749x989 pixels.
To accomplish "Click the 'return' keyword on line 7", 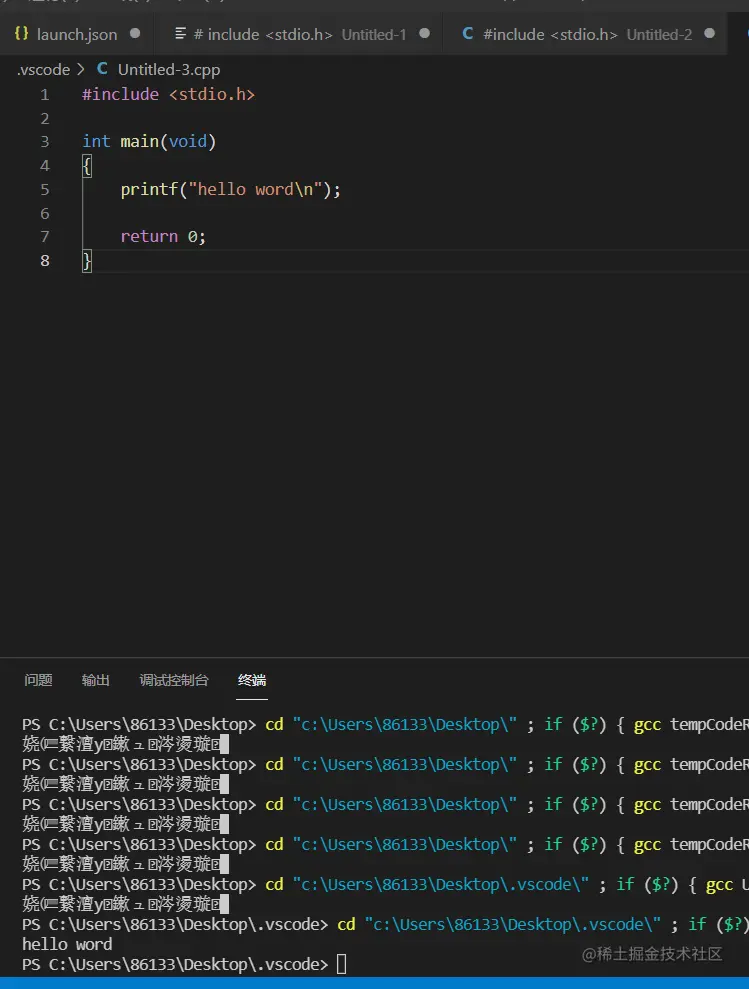I will pyautogui.click(x=149, y=237).
